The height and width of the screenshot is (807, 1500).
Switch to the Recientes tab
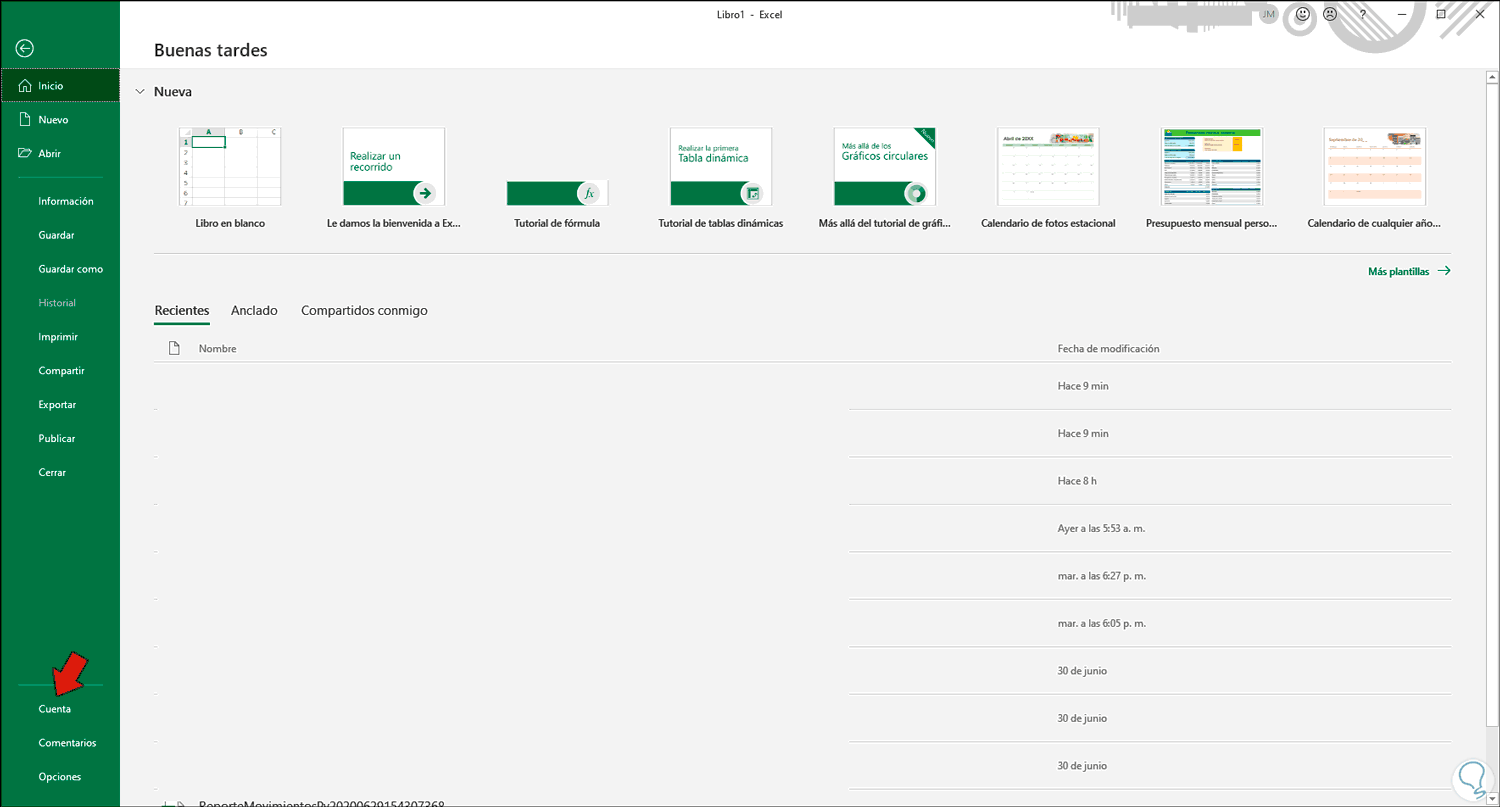point(182,311)
